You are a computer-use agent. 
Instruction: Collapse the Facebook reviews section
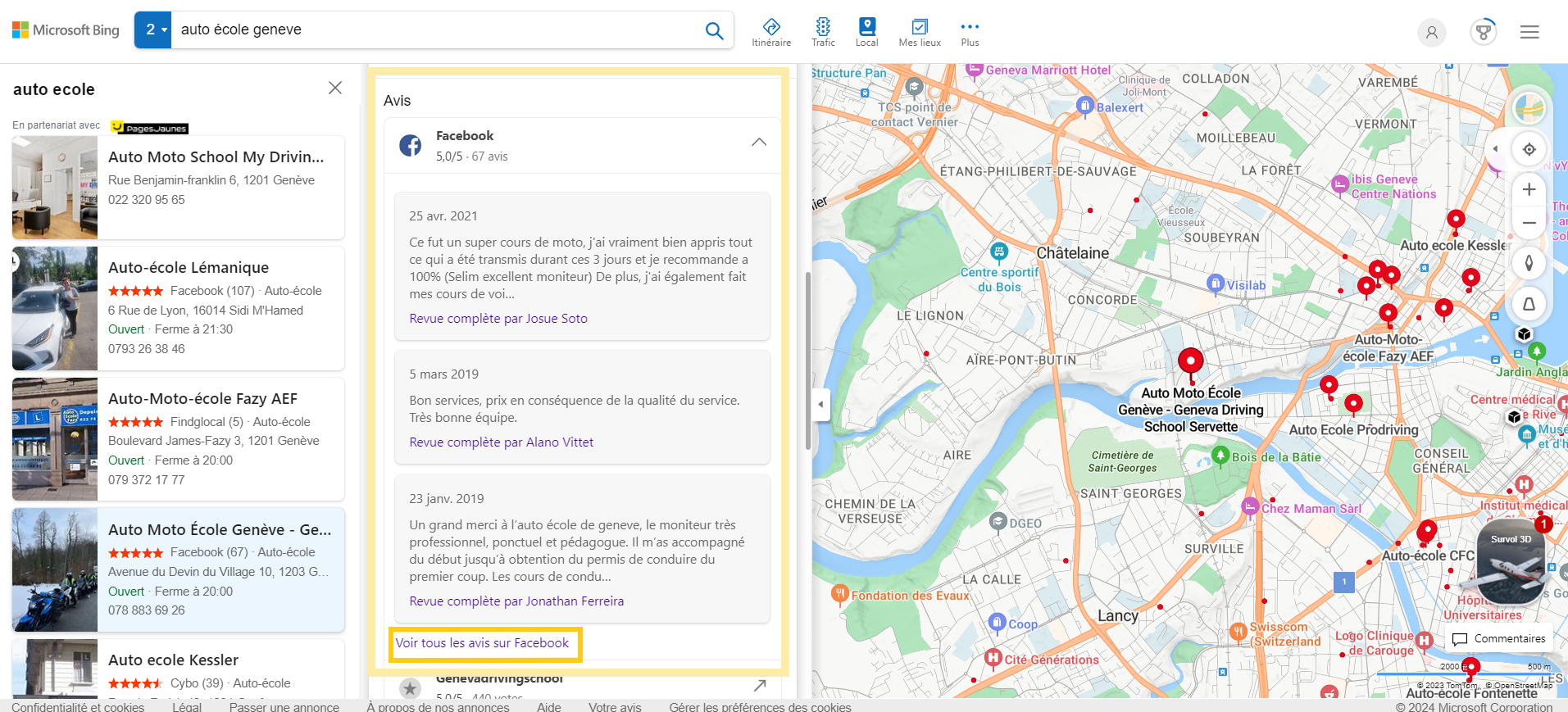(x=759, y=143)
